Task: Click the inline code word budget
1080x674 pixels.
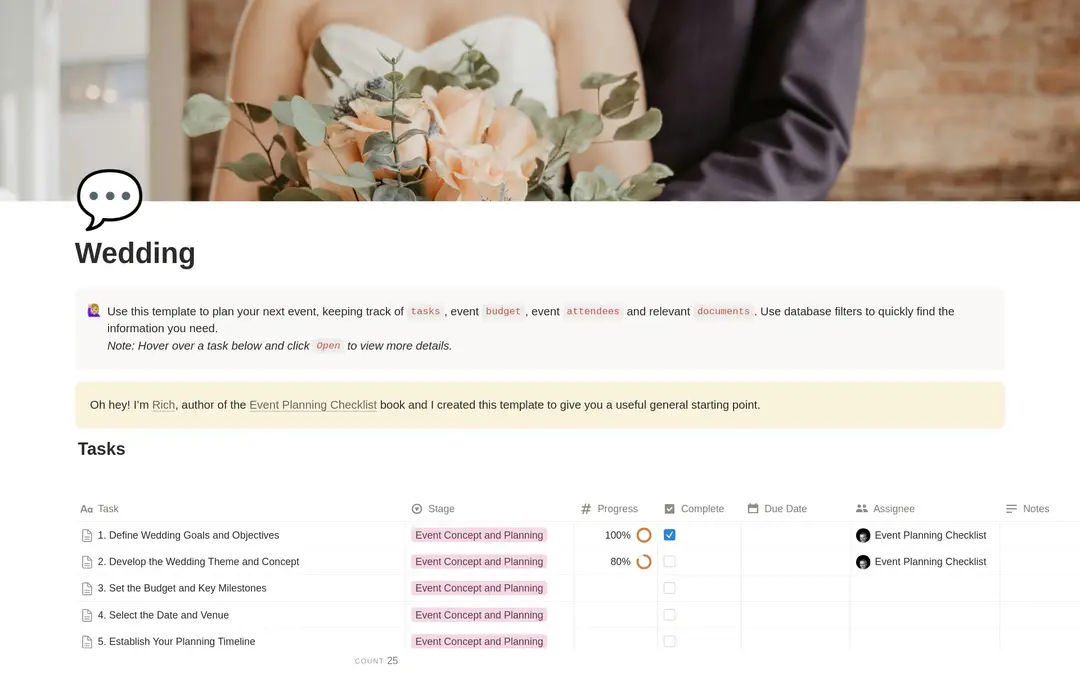Action: click(503, 311)
